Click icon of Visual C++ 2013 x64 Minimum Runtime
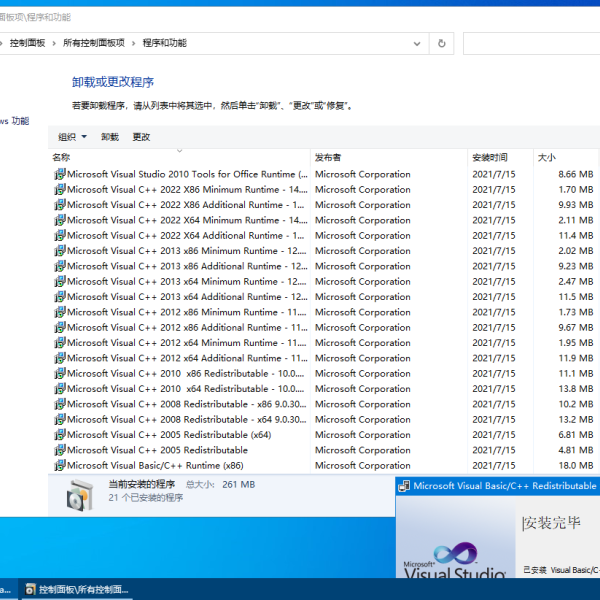600x600 pixels. click(60, 281)
